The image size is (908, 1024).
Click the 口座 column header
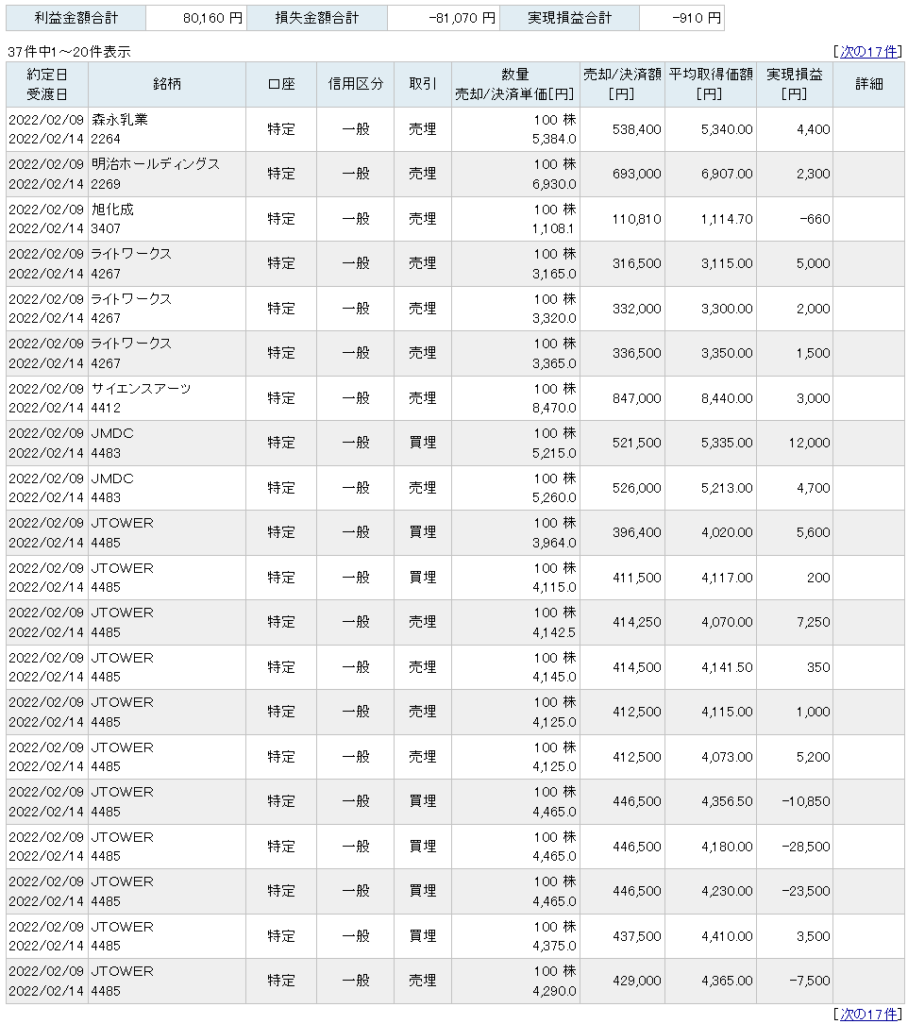281,84
